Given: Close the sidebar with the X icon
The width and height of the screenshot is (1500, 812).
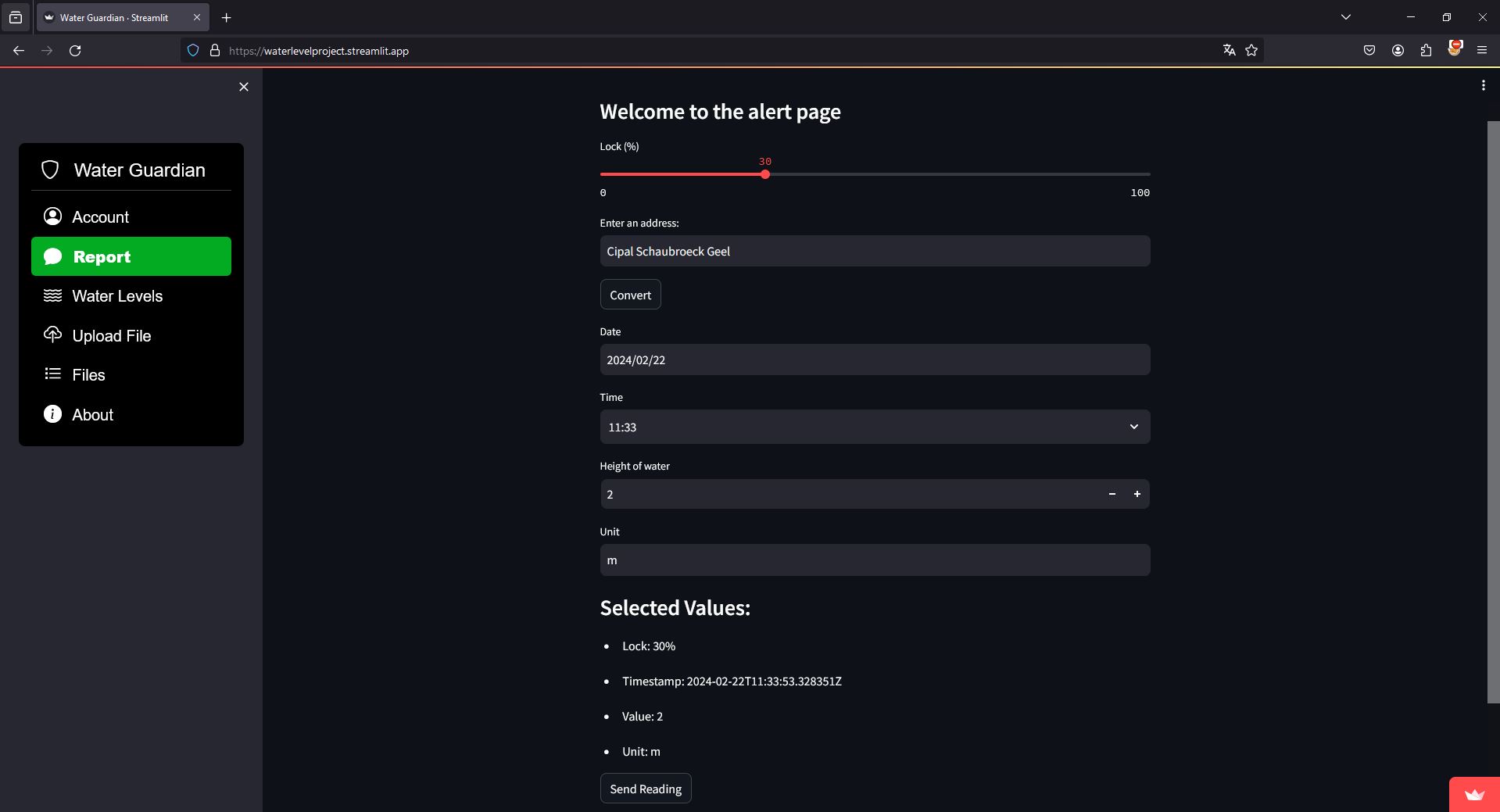Looking at the screenshot, I should pyautogui.click(x=244, y=87).
